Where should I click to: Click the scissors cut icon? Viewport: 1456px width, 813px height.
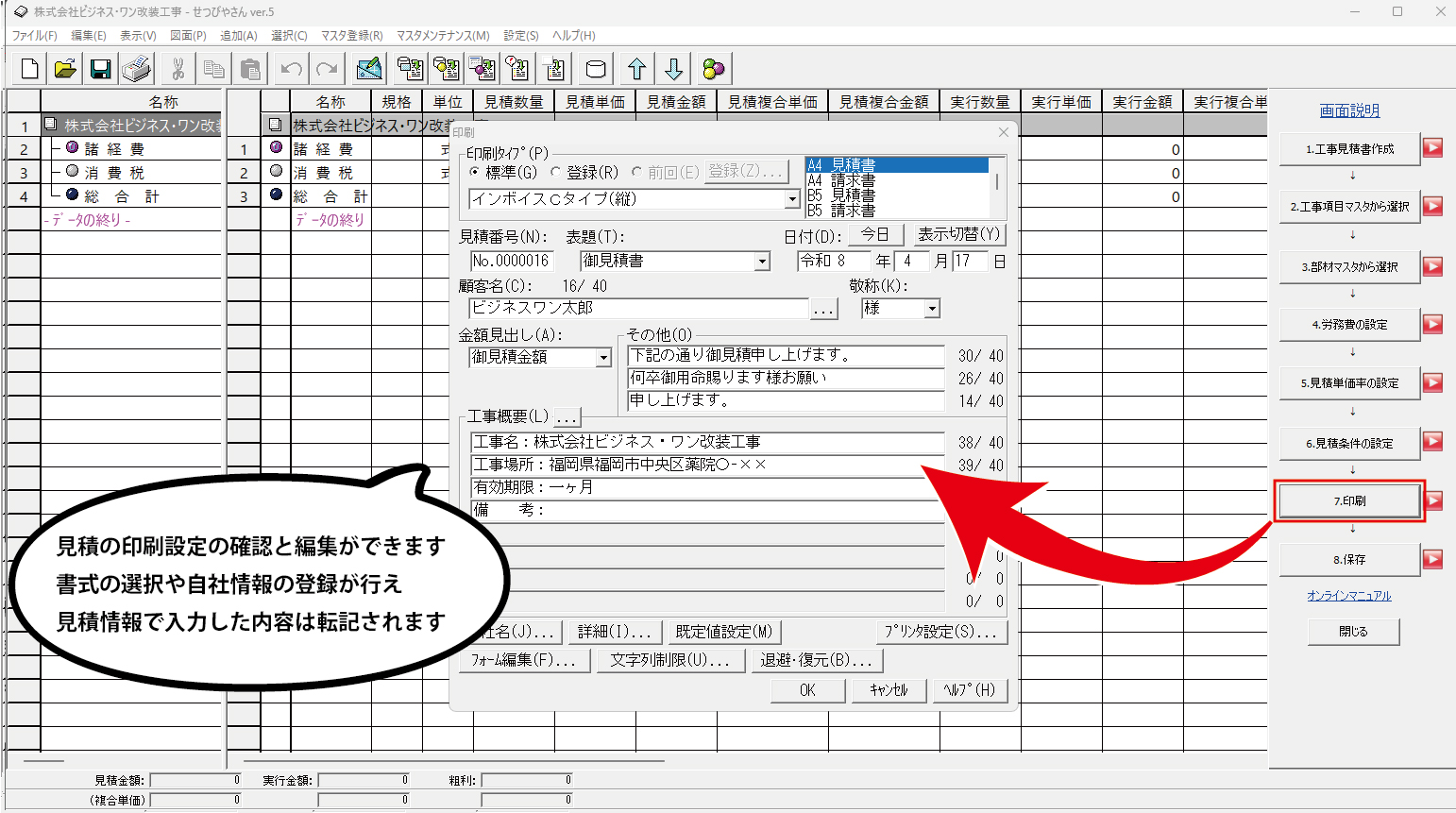(178, 69)
